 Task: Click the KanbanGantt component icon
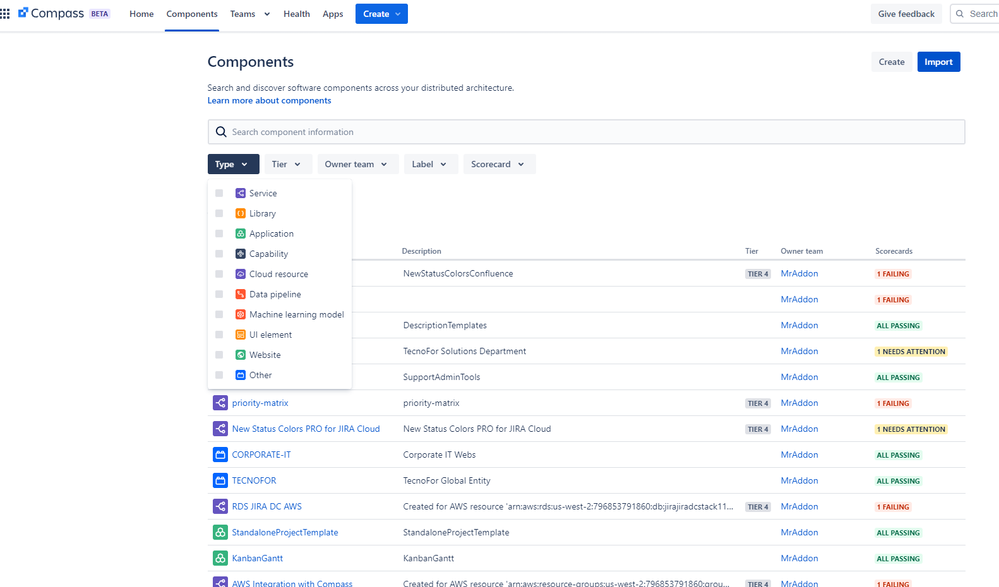click(x=220, y=558)
